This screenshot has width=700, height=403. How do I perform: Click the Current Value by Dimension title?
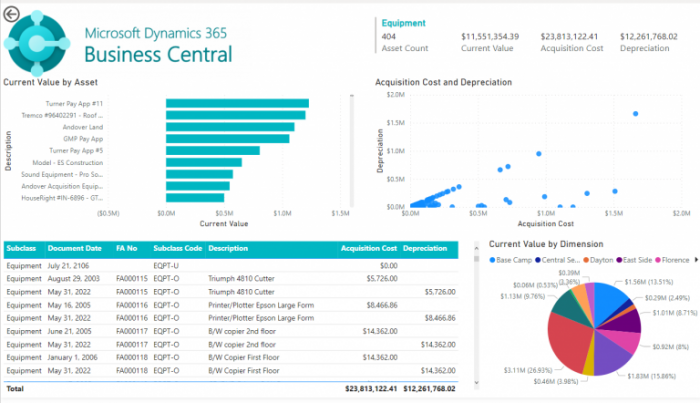546,244
